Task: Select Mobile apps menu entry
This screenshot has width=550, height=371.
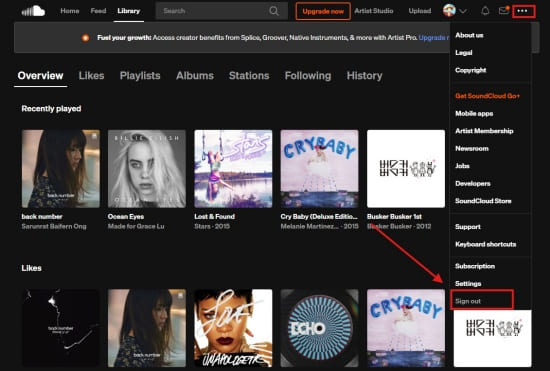Action: [474, 113]
